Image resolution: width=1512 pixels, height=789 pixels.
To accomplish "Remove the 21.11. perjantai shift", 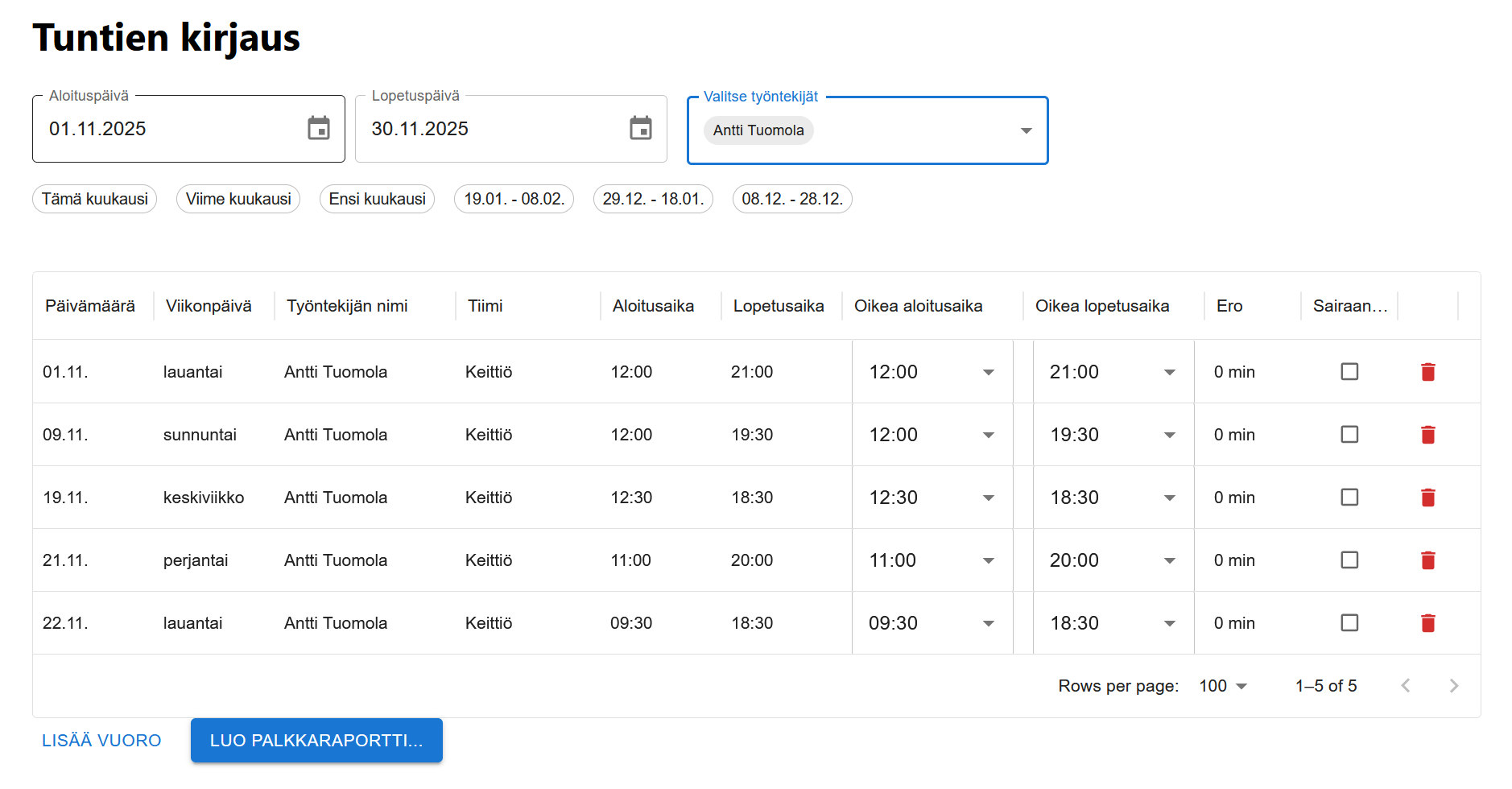I will (1427, 560).
